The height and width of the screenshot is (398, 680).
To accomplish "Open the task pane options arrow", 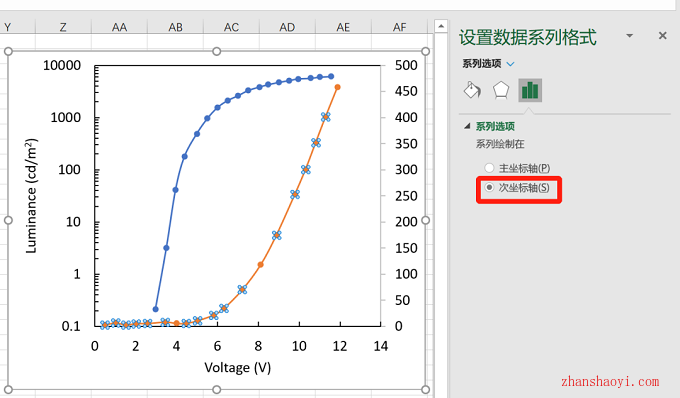I will pyautogui.click(x=629, y=36).
